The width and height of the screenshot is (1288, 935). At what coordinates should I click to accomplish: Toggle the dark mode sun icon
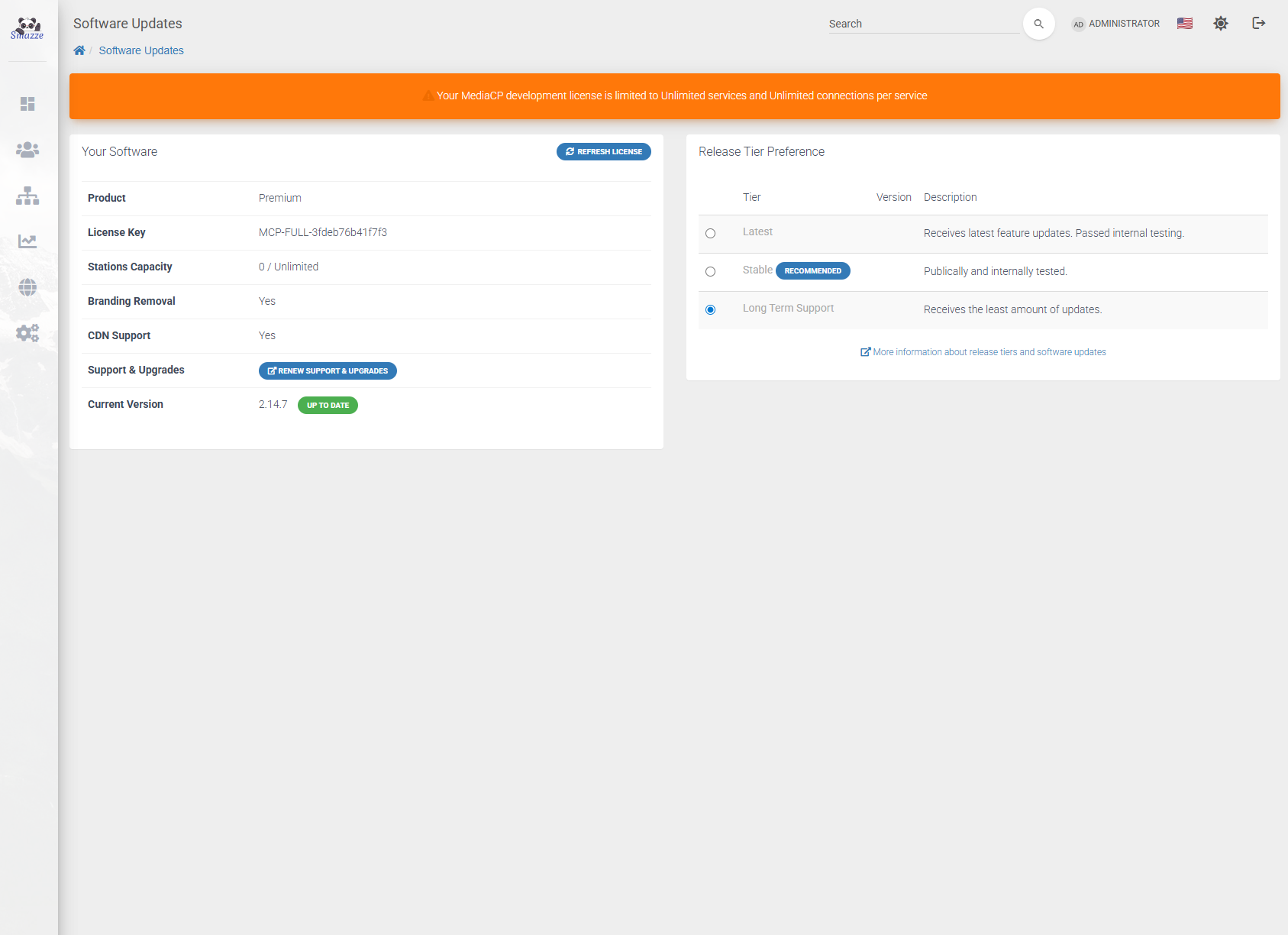point(1221,24)
